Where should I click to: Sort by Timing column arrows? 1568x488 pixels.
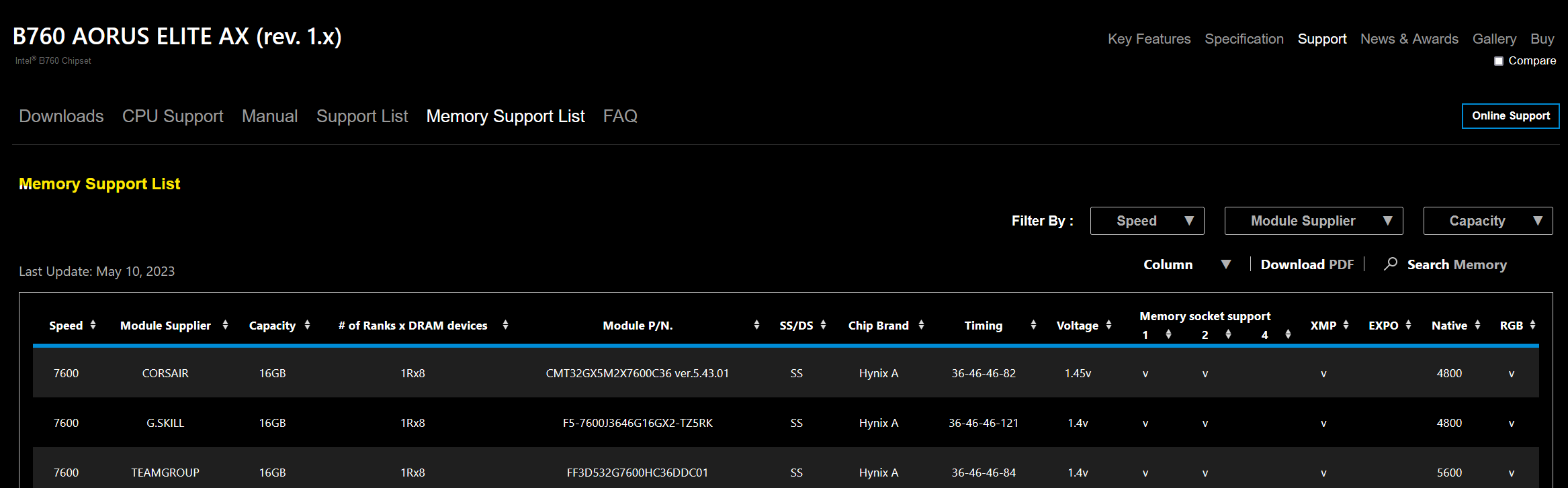pyautogui.click(x=1033, y=325)
